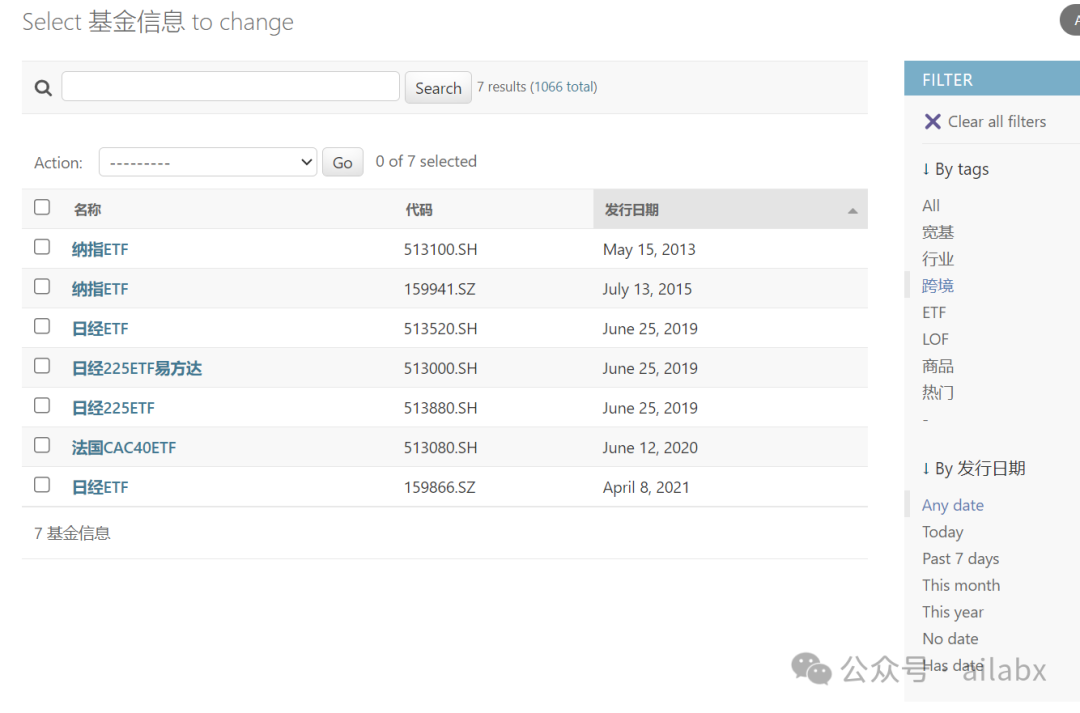Focus the search text input field

(230, 87)
